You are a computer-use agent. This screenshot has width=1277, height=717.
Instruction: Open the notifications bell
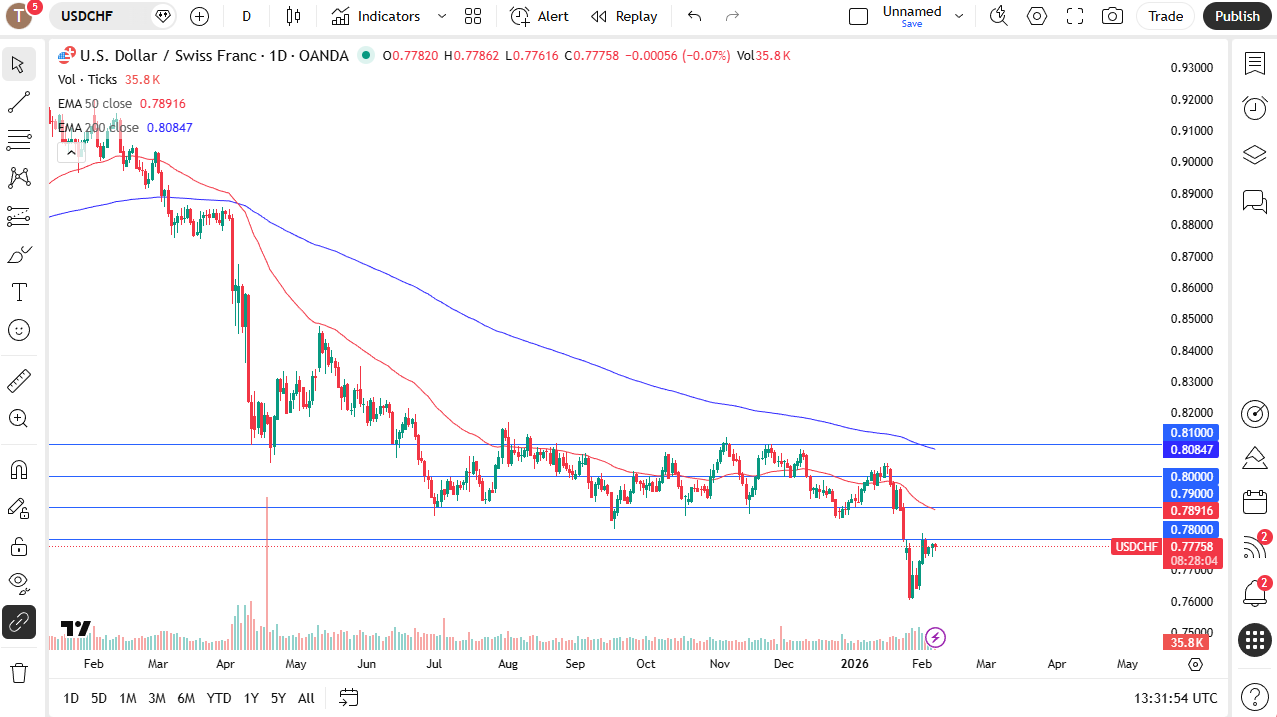1255,593
